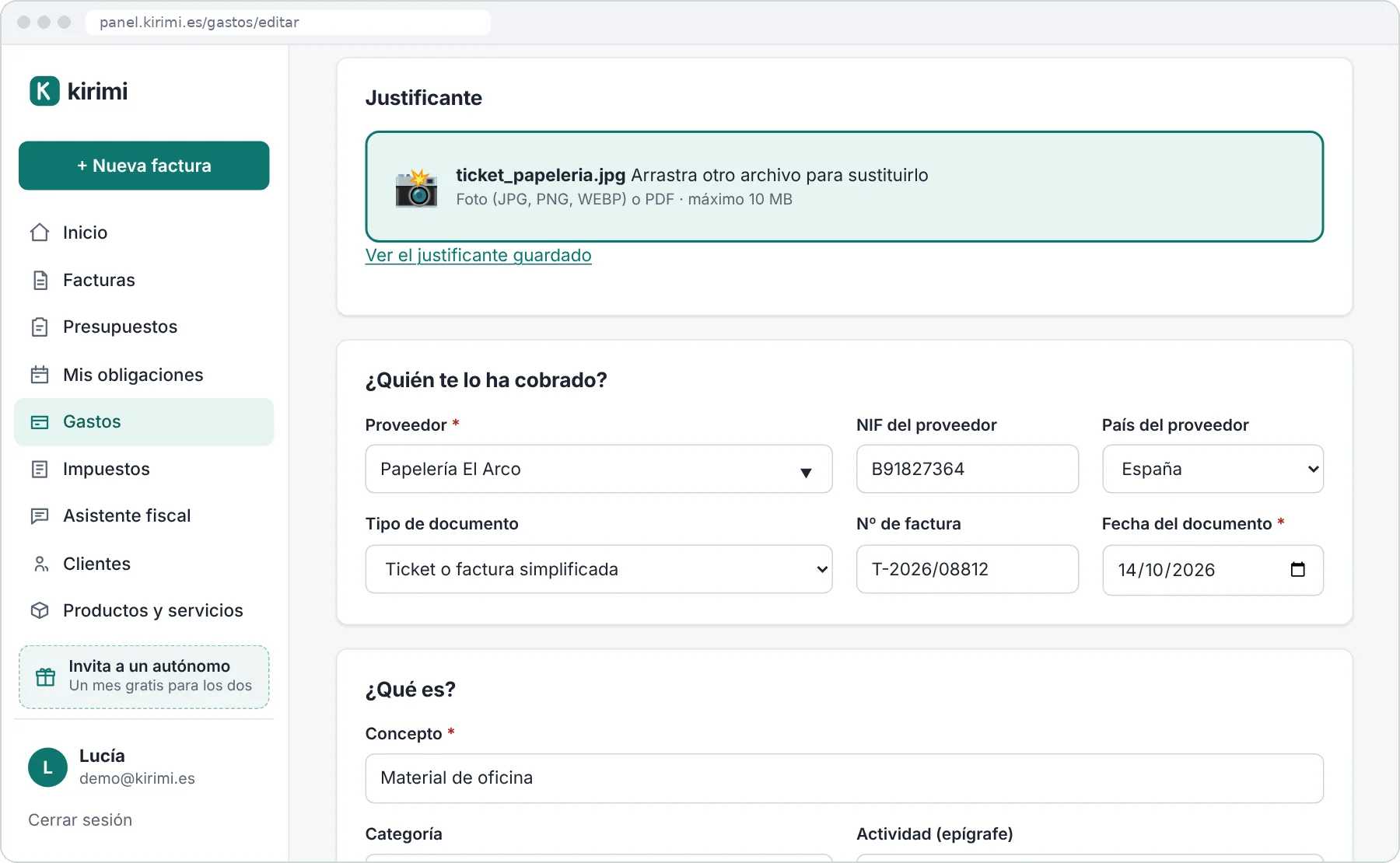Click the kirimi K logo icon
Image resolution: width=1400 pixels, height=863 pixels.
pos(44,91)
